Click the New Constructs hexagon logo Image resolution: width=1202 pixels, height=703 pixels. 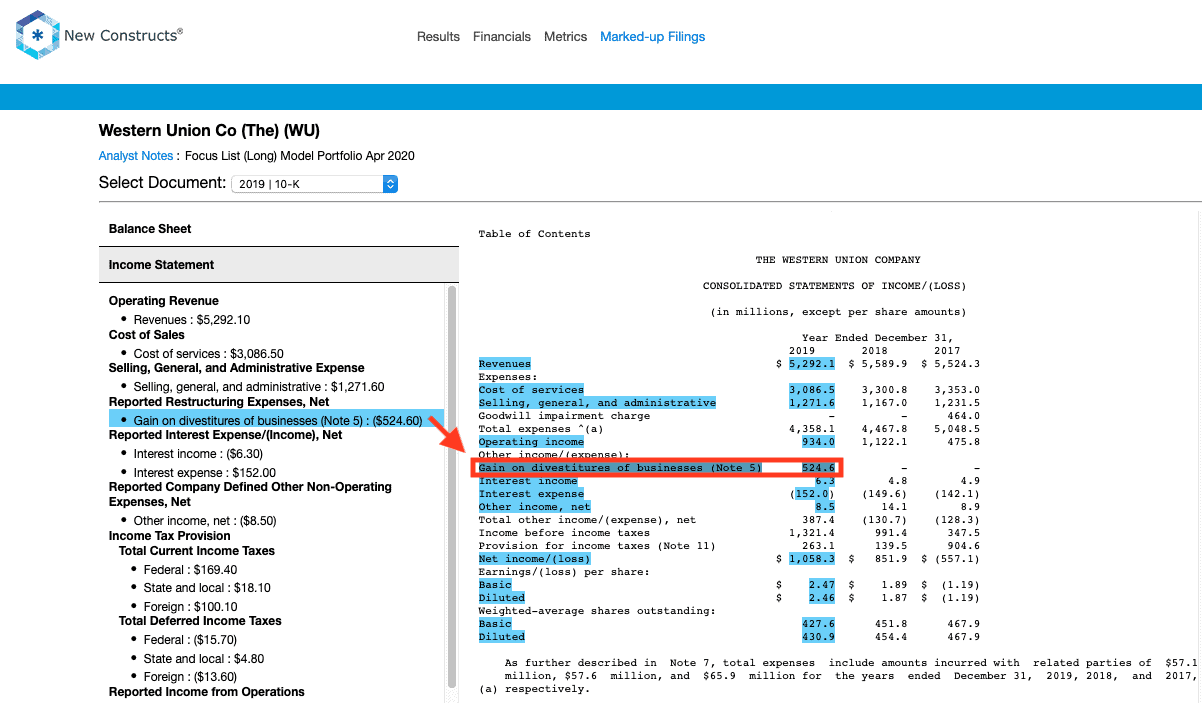coord(36,35)
